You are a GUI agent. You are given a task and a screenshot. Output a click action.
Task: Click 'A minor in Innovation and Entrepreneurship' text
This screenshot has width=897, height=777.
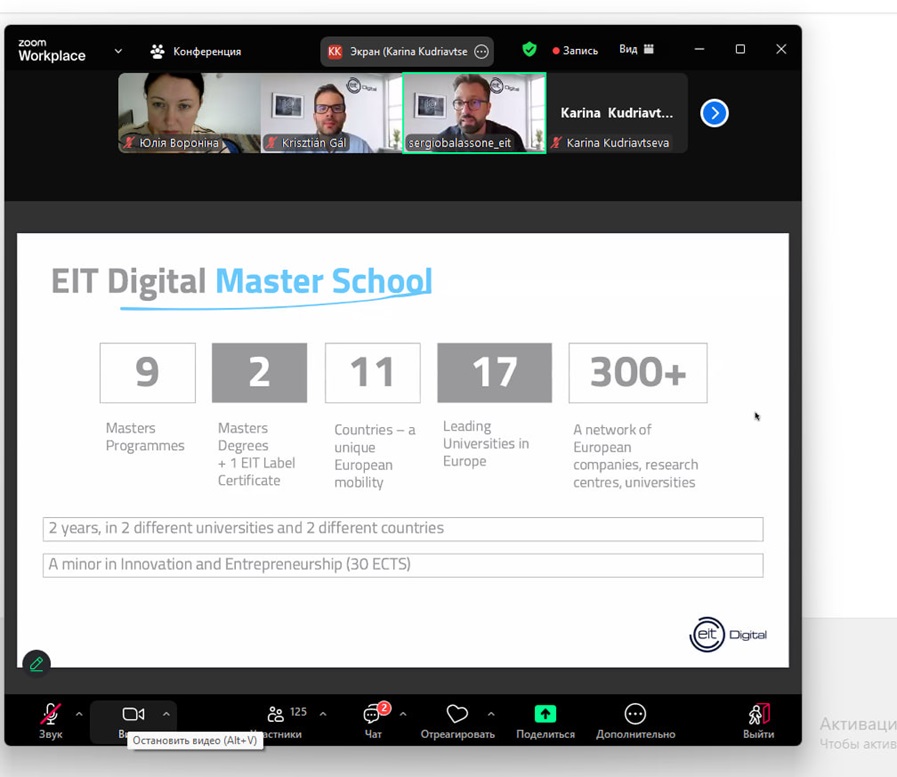(229, 565)
